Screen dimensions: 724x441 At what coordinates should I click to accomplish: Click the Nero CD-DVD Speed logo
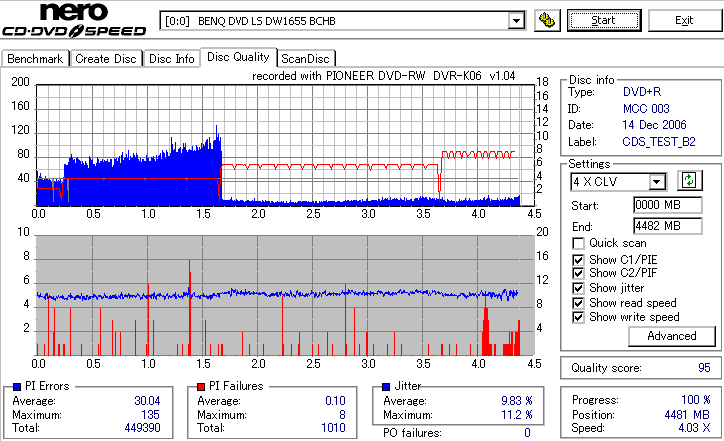(74, 20)
